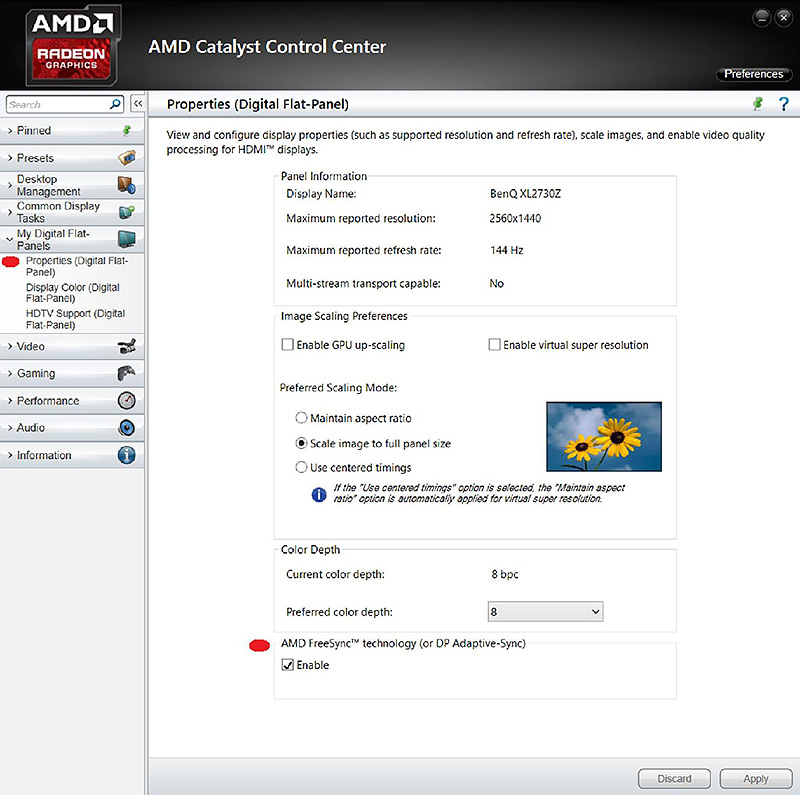
Task: Enable GPU up-scaling checkbox
Action: tap(288, 345)
